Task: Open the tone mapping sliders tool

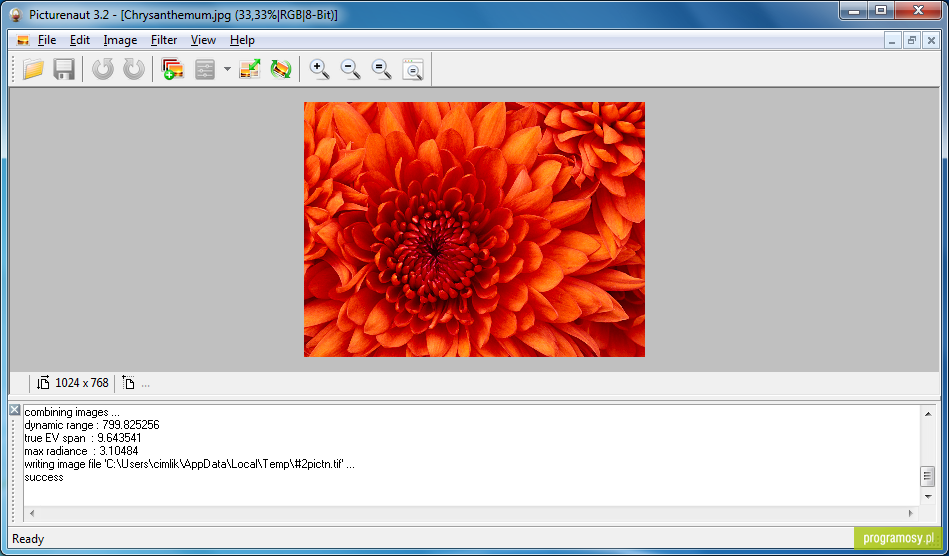Action: (x=205, y=69)
